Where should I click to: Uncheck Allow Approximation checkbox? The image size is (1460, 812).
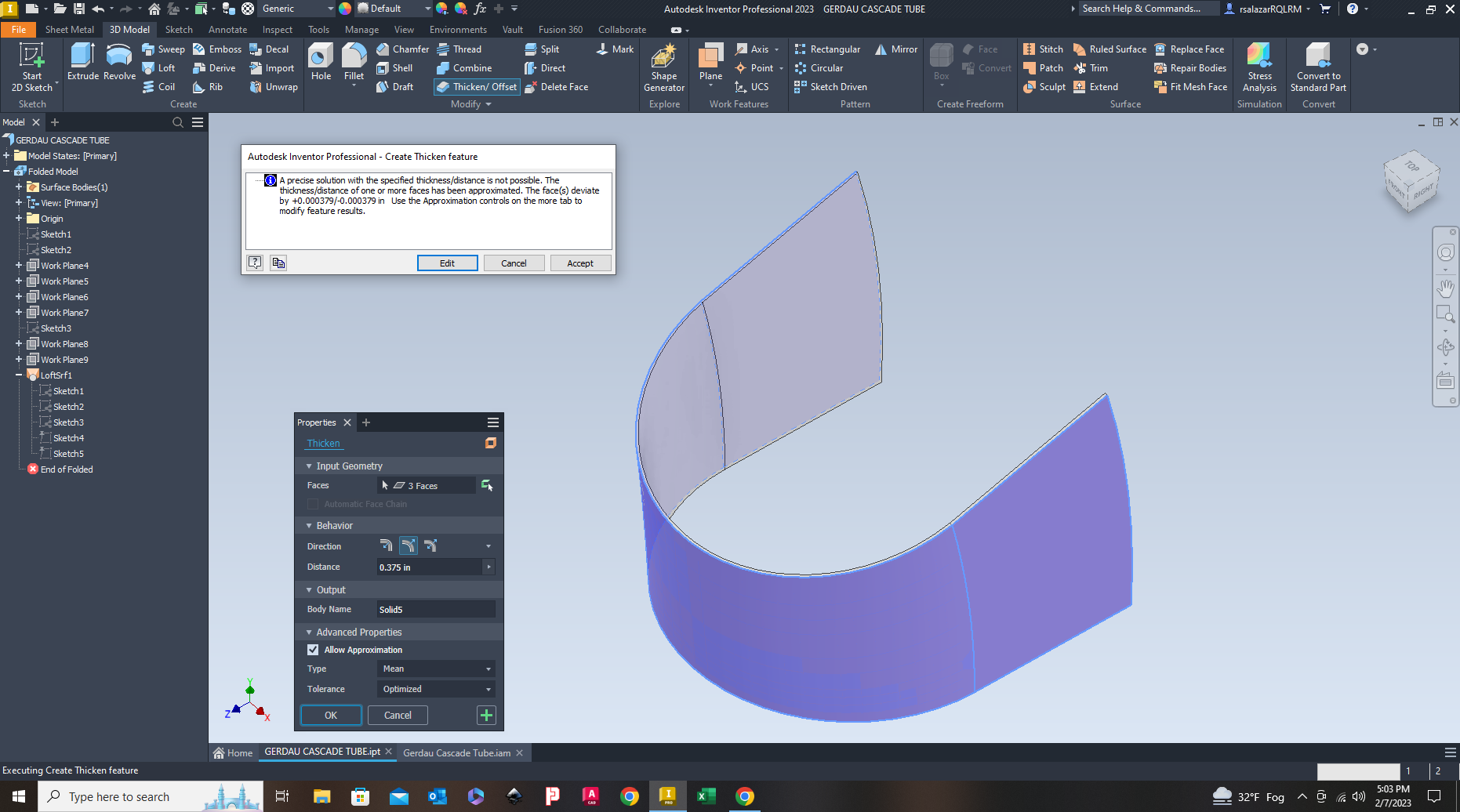(313, 650)
